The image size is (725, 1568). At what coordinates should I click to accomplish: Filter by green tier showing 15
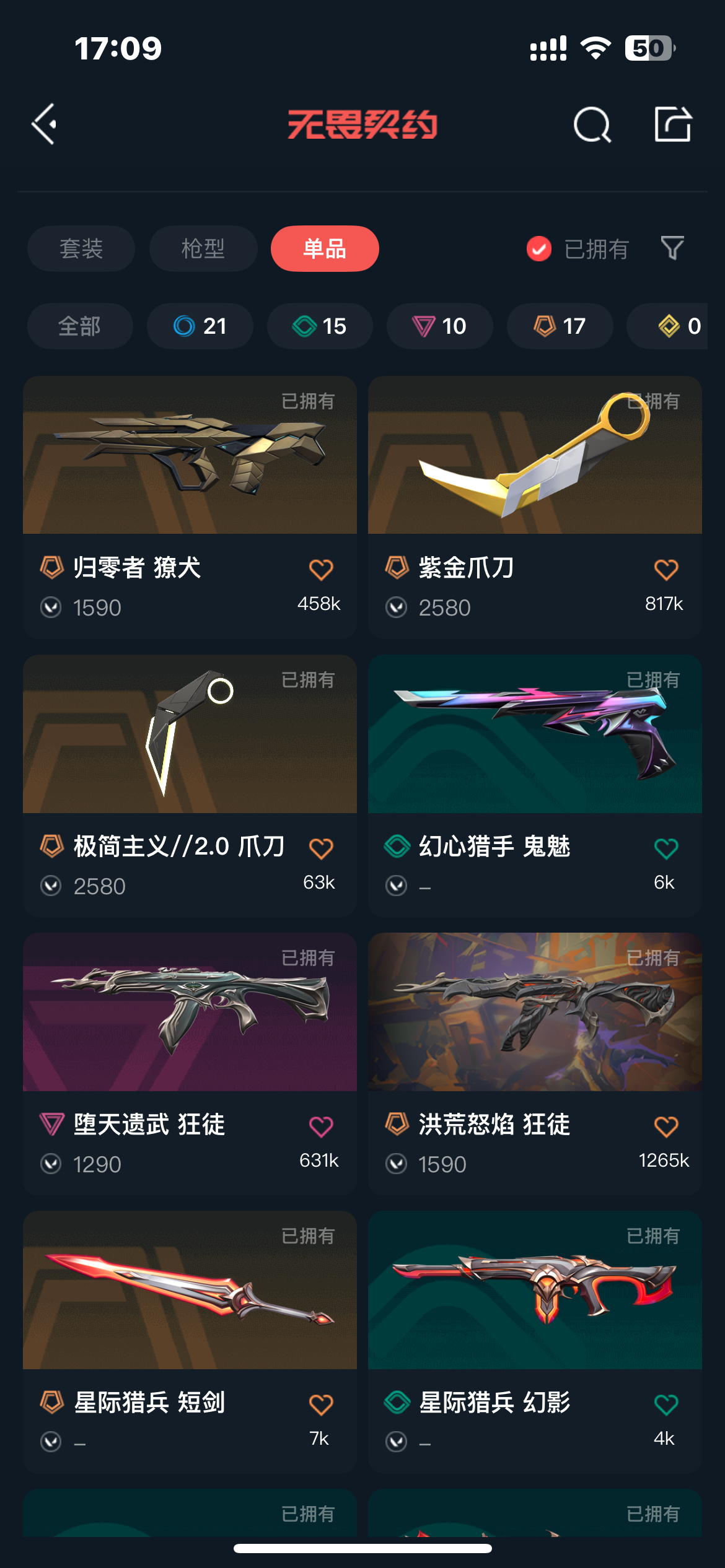click(x=320, y=326)
